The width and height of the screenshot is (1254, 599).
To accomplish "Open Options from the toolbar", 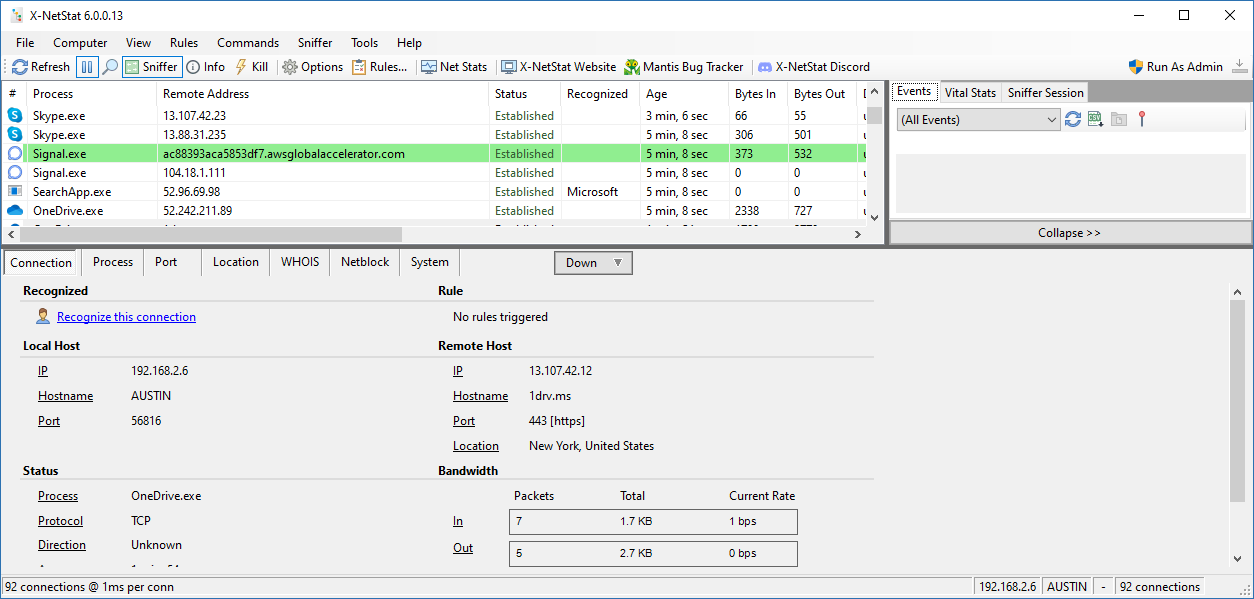I will click(x=312, y=67).
